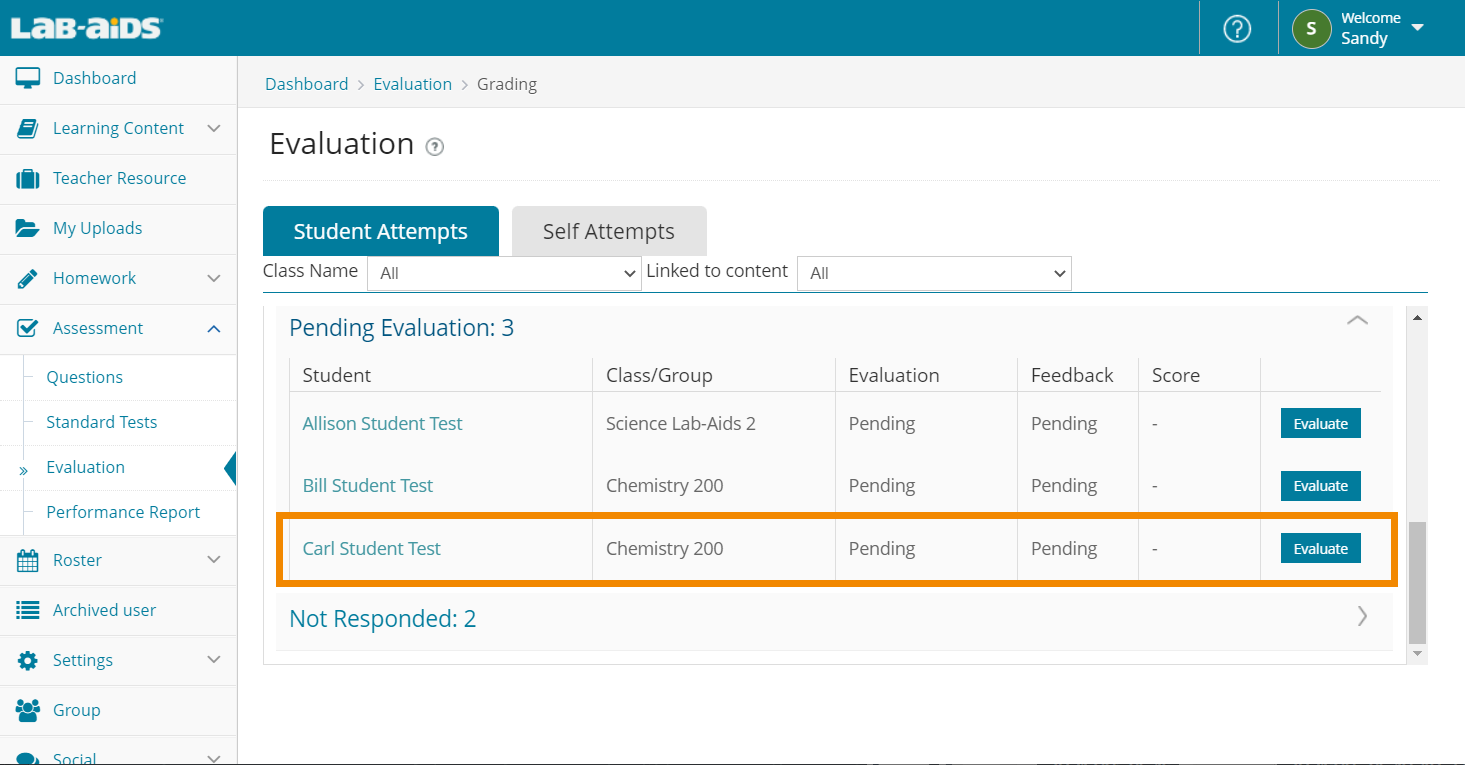1465x765 pixels.
Task: Expand the Not Responded section
Action: 1361,616
